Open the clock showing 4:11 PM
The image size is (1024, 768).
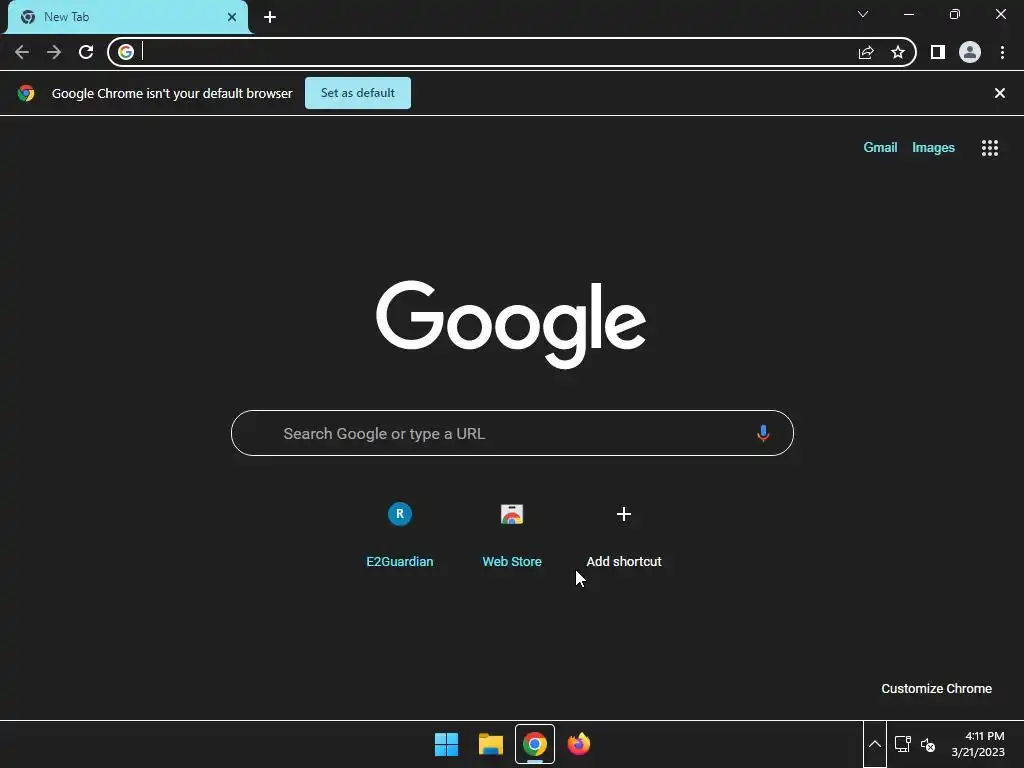coord(978,744)
